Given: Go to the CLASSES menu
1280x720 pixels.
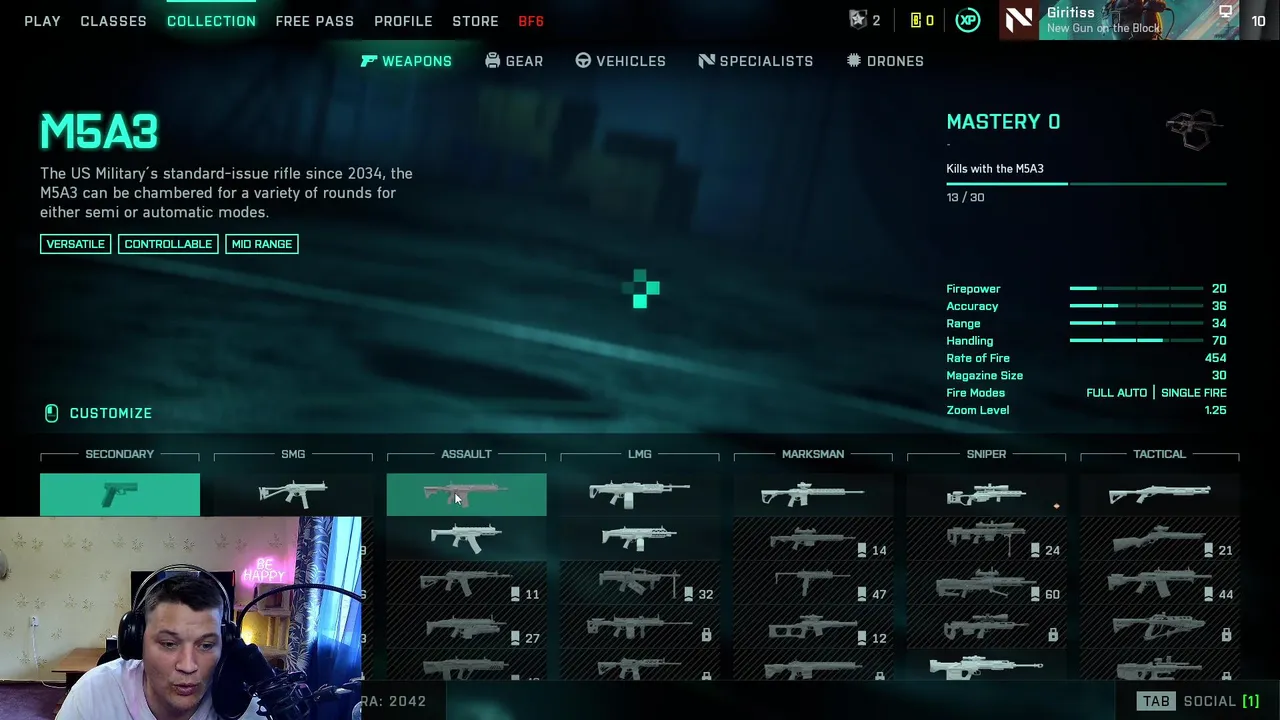Looking at the screenshot, I should click(113, 21).
